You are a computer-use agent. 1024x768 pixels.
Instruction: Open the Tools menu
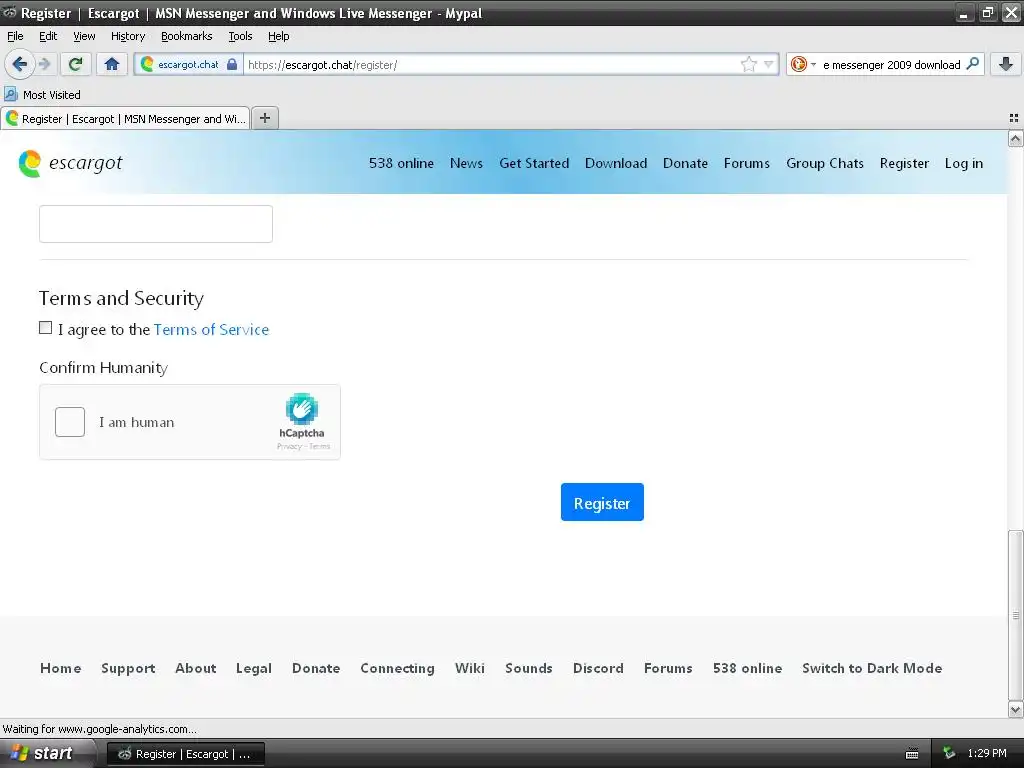[x=240, y=36]
